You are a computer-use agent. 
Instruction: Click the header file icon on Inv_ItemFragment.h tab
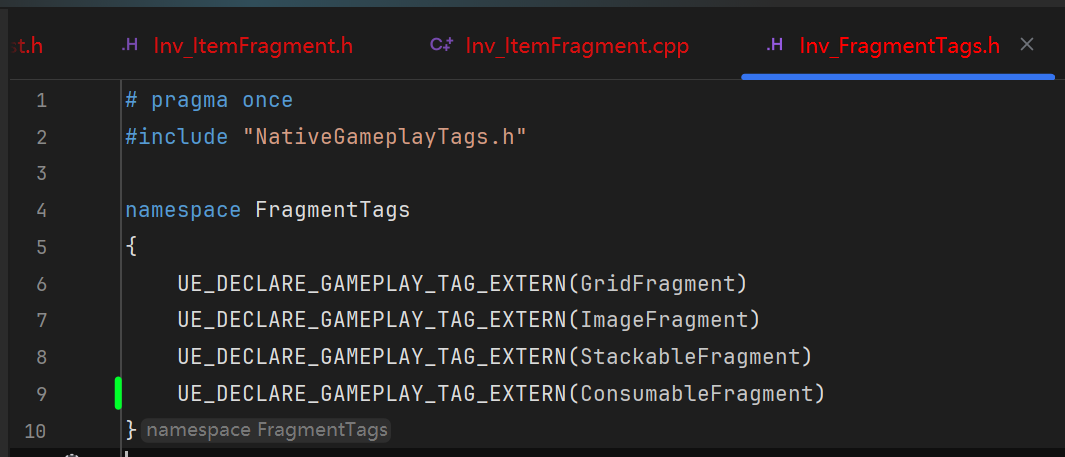coord(130,45)
